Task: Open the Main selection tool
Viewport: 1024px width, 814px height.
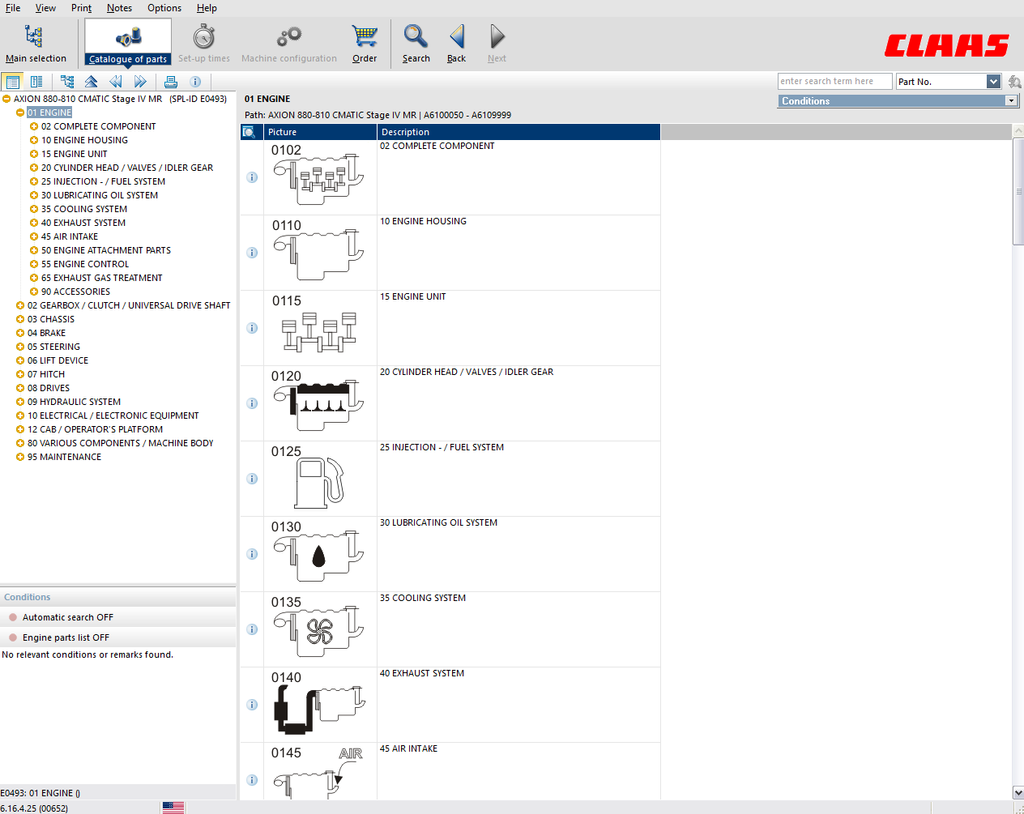Action: pos(35,43)
